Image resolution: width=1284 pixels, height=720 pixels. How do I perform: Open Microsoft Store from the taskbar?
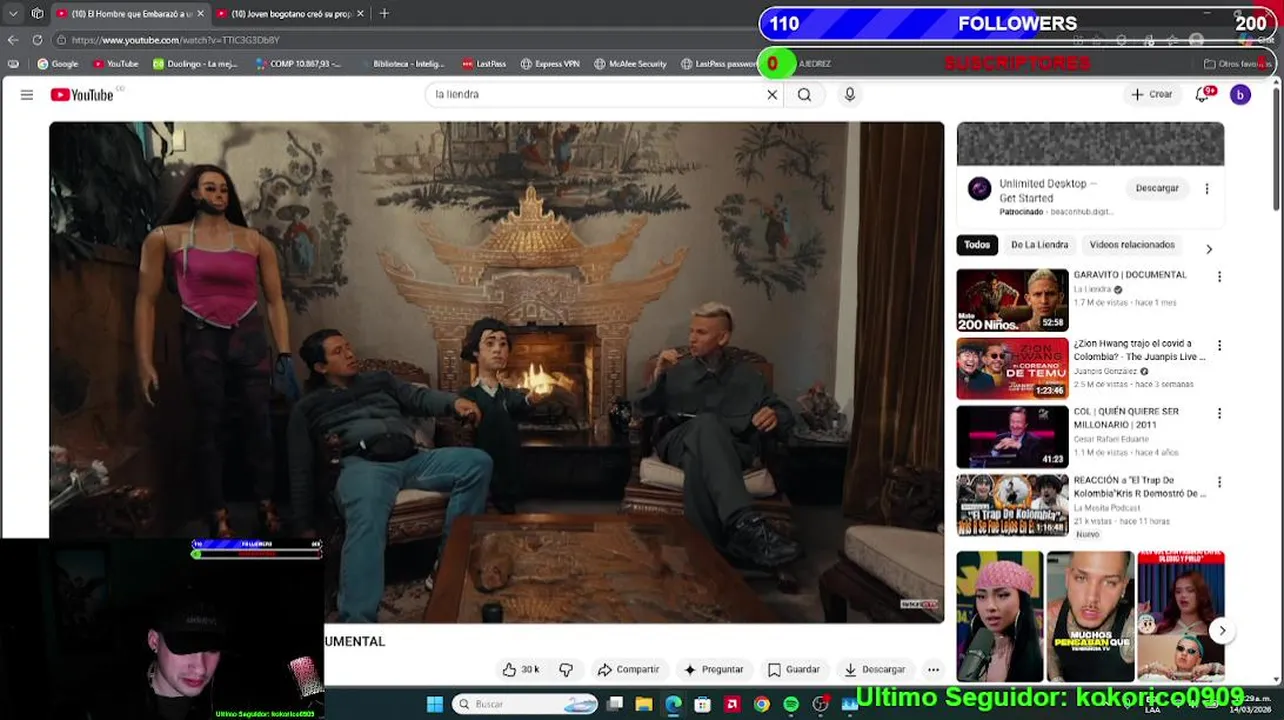point(703,704)
